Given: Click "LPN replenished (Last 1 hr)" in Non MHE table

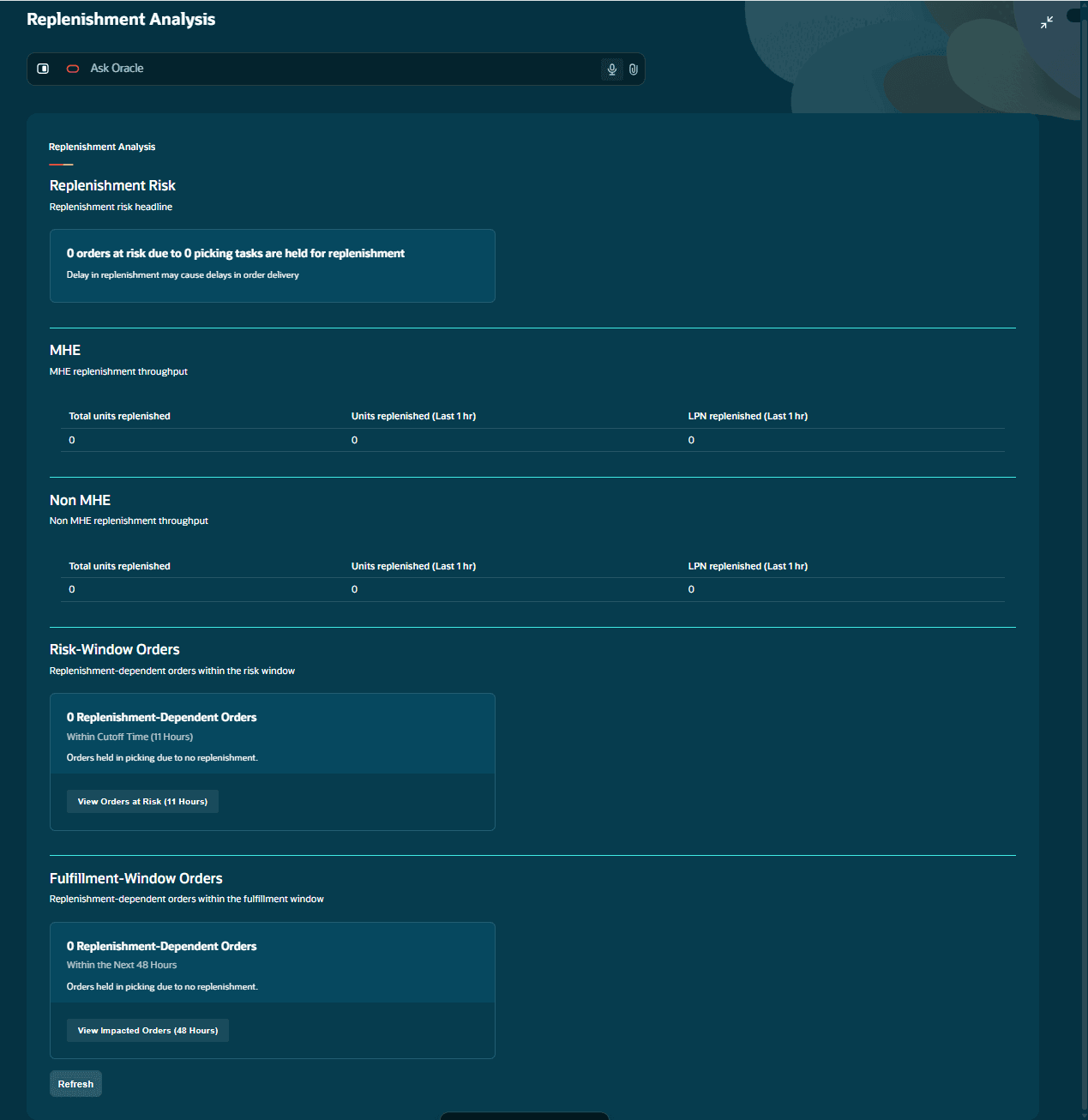Looking at the screenshot, I should coord(748,566).
